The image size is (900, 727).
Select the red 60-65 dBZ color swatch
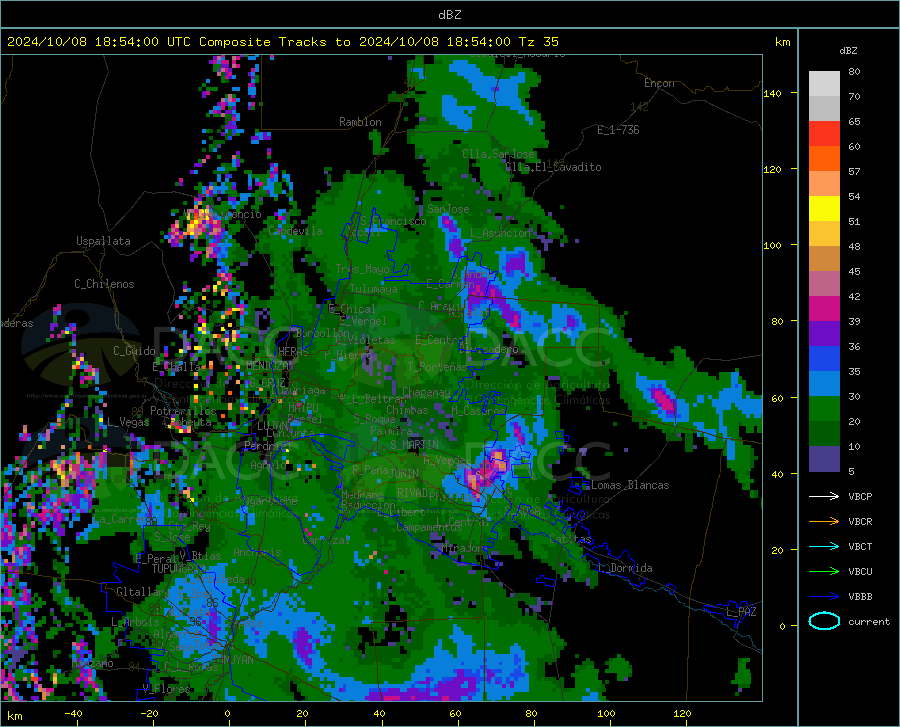pos(824,134)
